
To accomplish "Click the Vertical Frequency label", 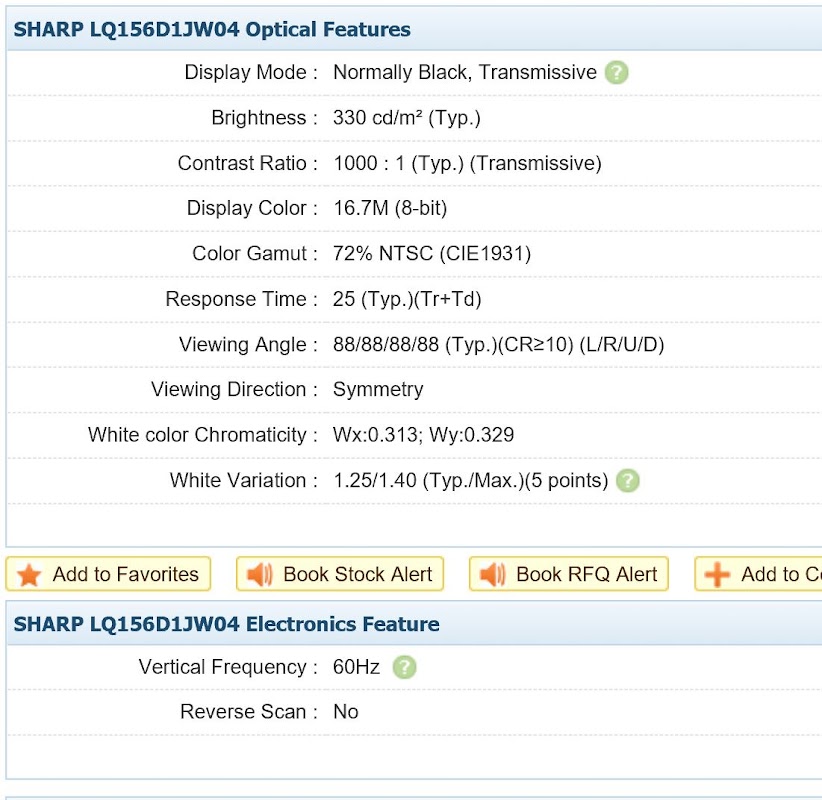I will click(x=223, y=667).
